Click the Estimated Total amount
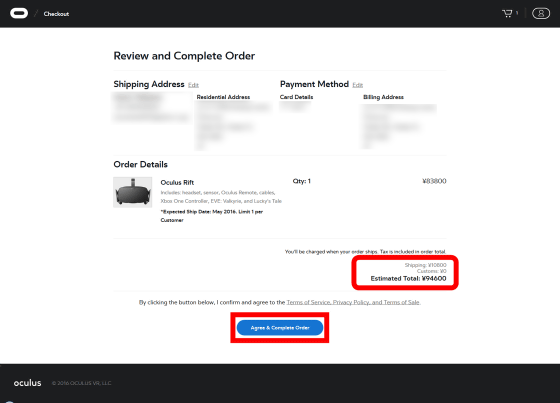Image resolution: width=560 pixels, height=403 pixels. [408, 279]
